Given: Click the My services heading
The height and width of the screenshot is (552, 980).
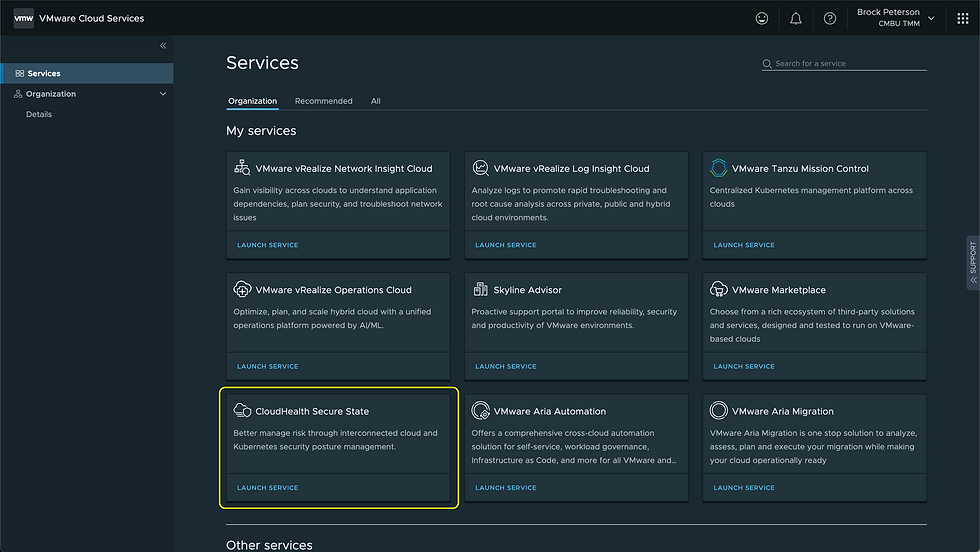Looking at the screenshot, I should click(x=261, y=131).
